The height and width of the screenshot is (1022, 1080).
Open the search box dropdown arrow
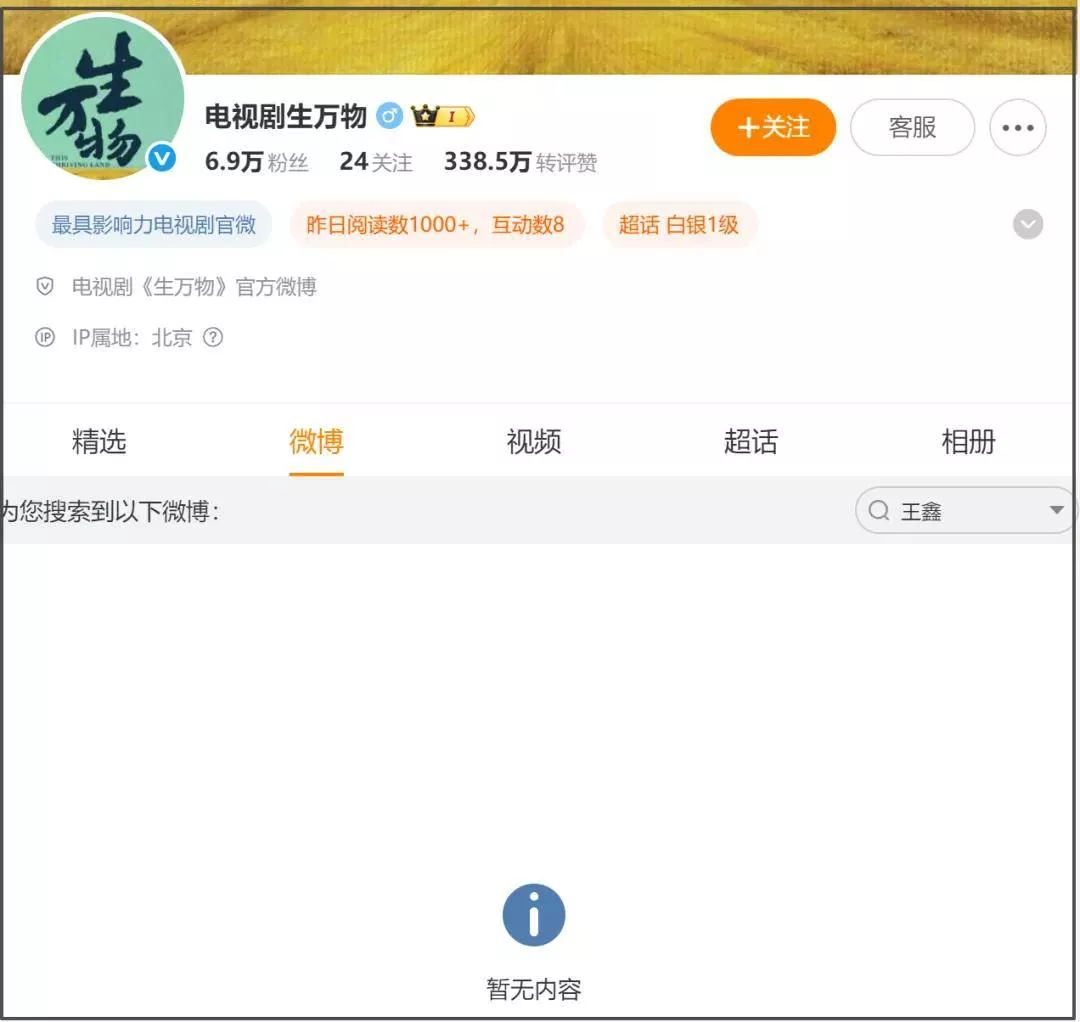[x=1056, y=511]
